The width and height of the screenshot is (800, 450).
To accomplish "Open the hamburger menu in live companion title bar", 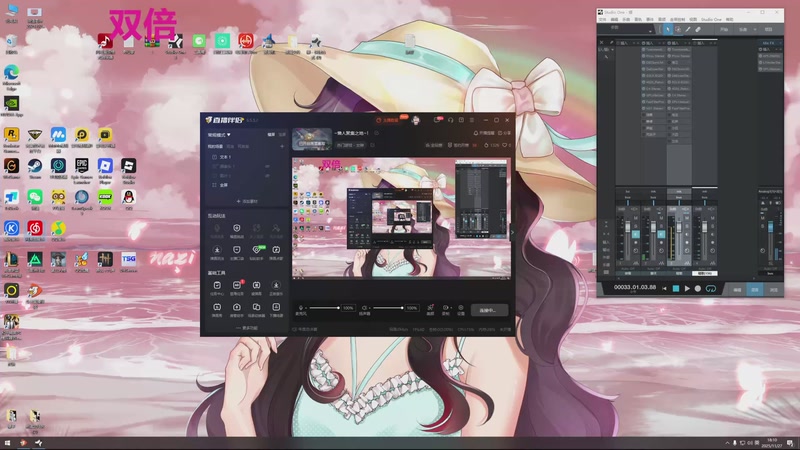I will coord(472,120).
